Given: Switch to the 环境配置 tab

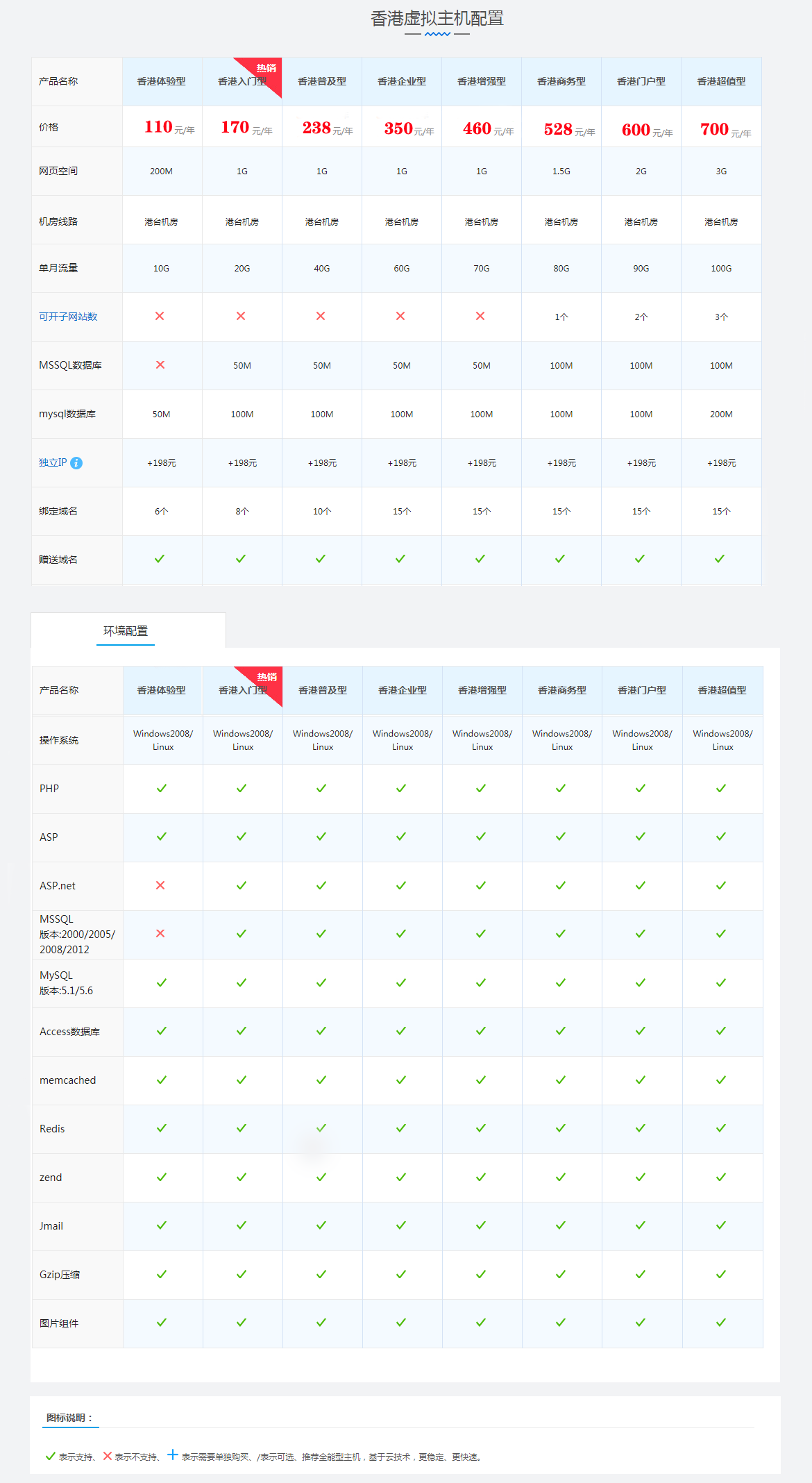Looking at the screenshot, I should click(x=126, y=630).
